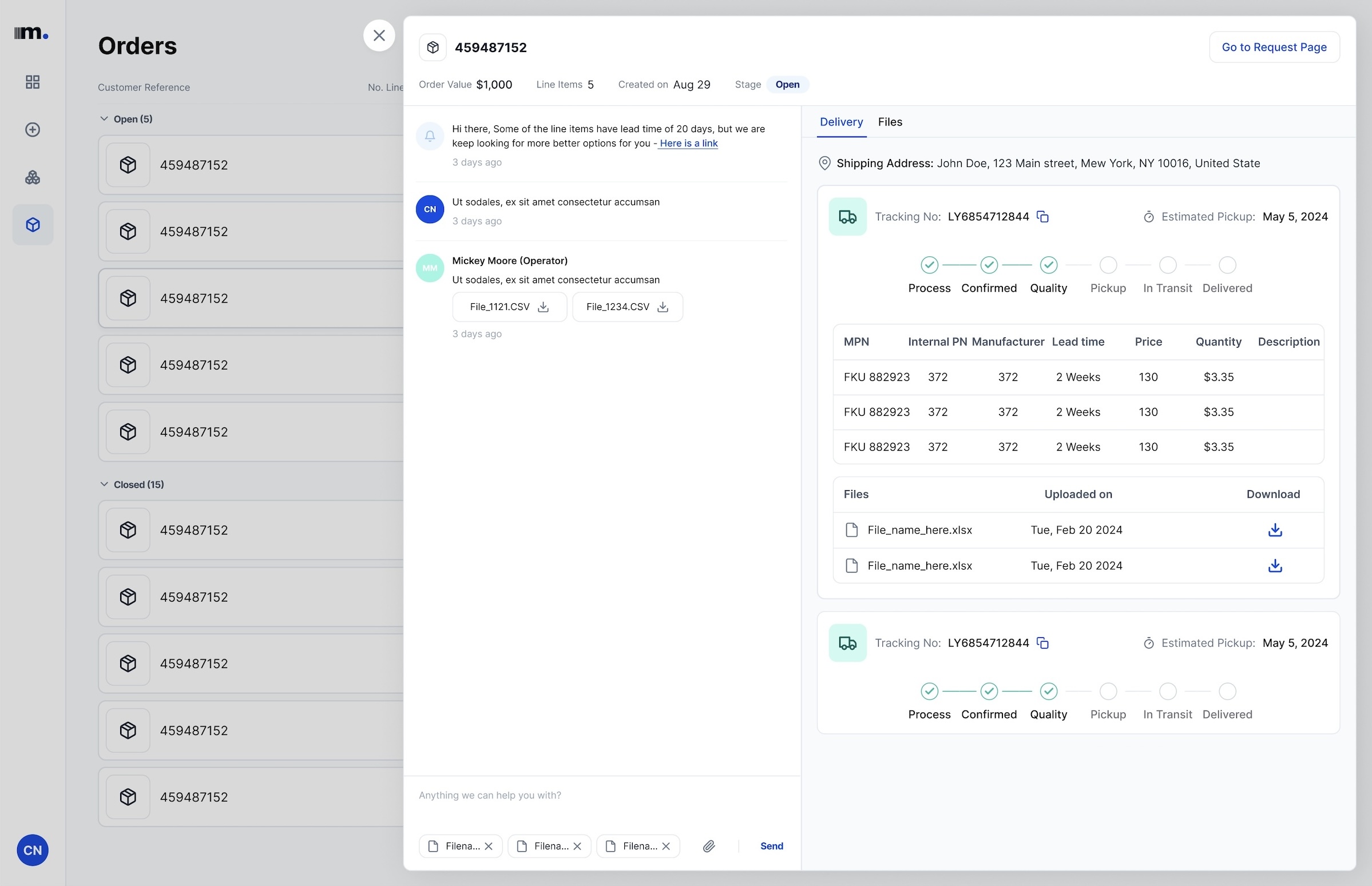This screenshot has width=1372, height=886.
Task: Click Customer Reference column header
Action: point(144,88)
